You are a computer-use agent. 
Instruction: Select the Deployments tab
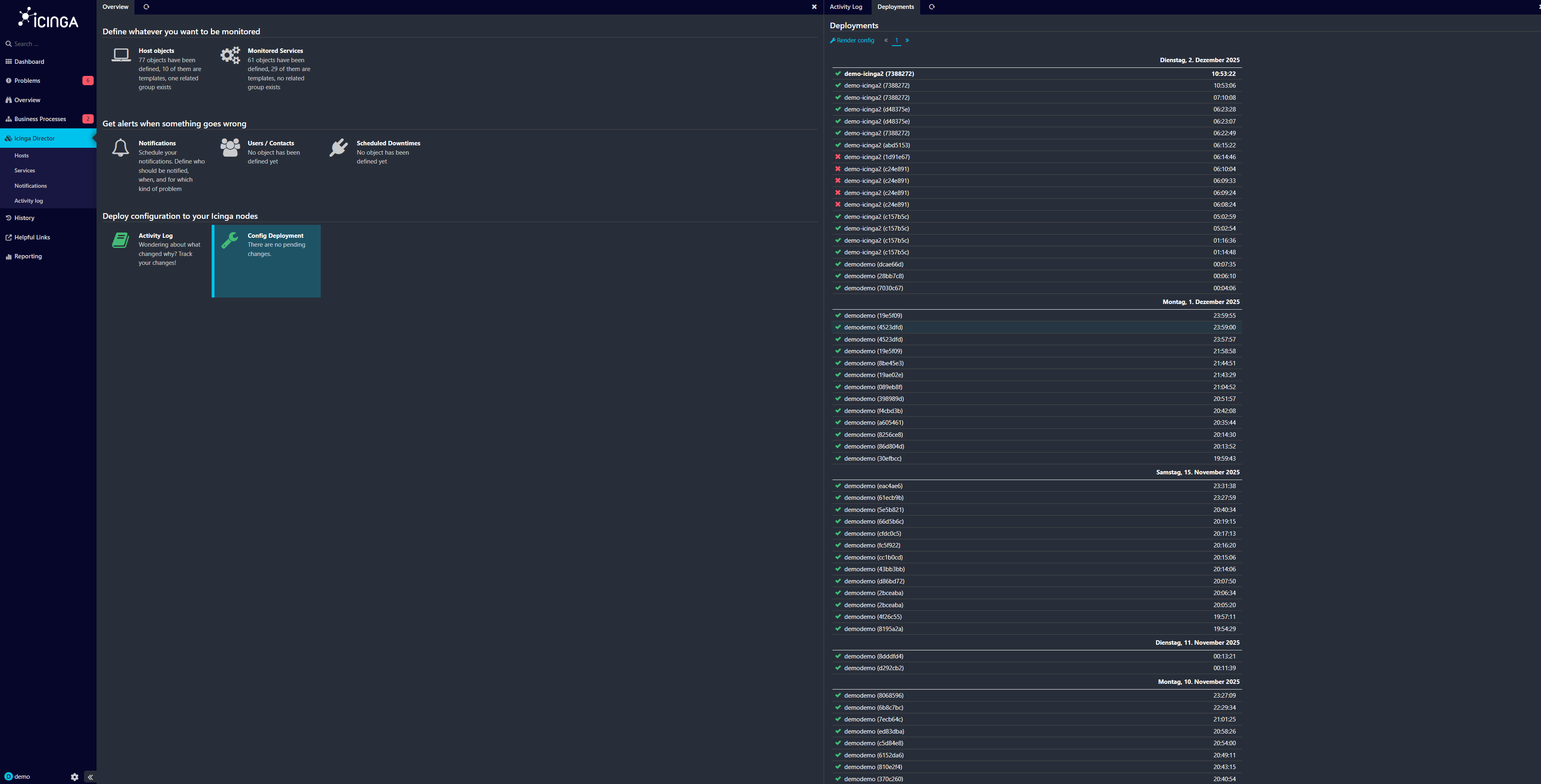click(x=895, y=7)
